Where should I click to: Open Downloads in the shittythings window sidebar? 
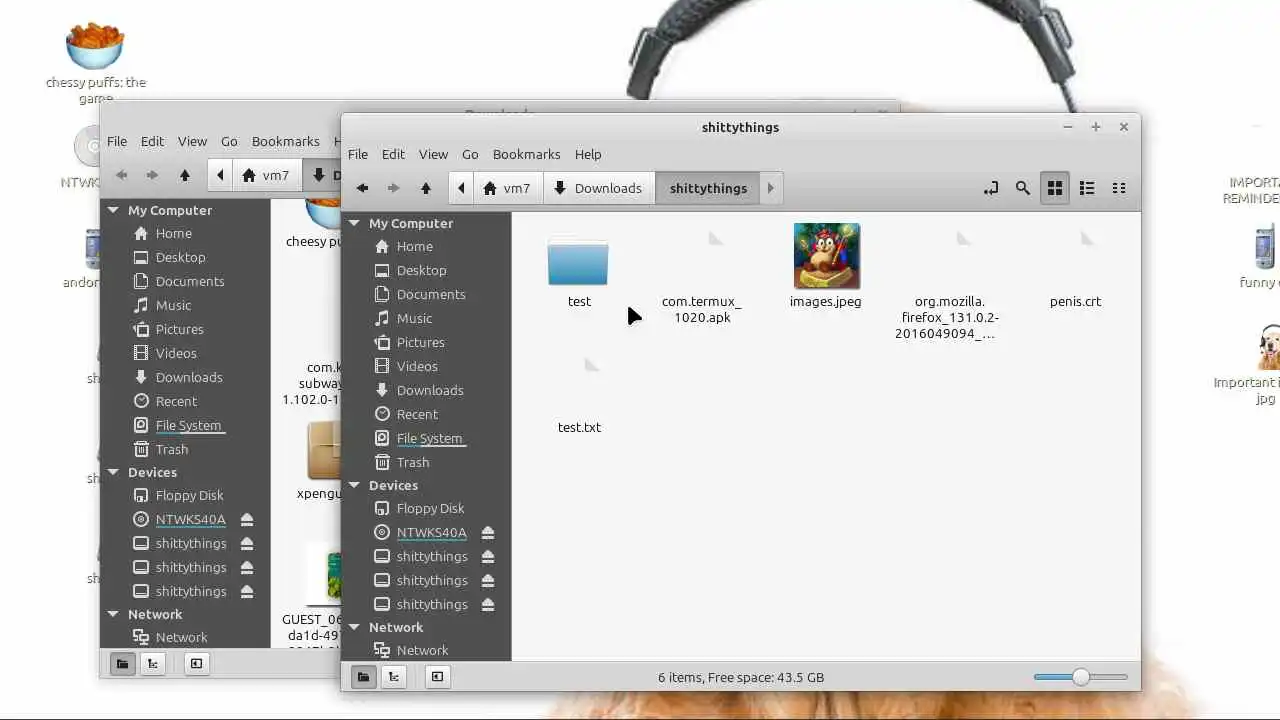pos(430,390)
